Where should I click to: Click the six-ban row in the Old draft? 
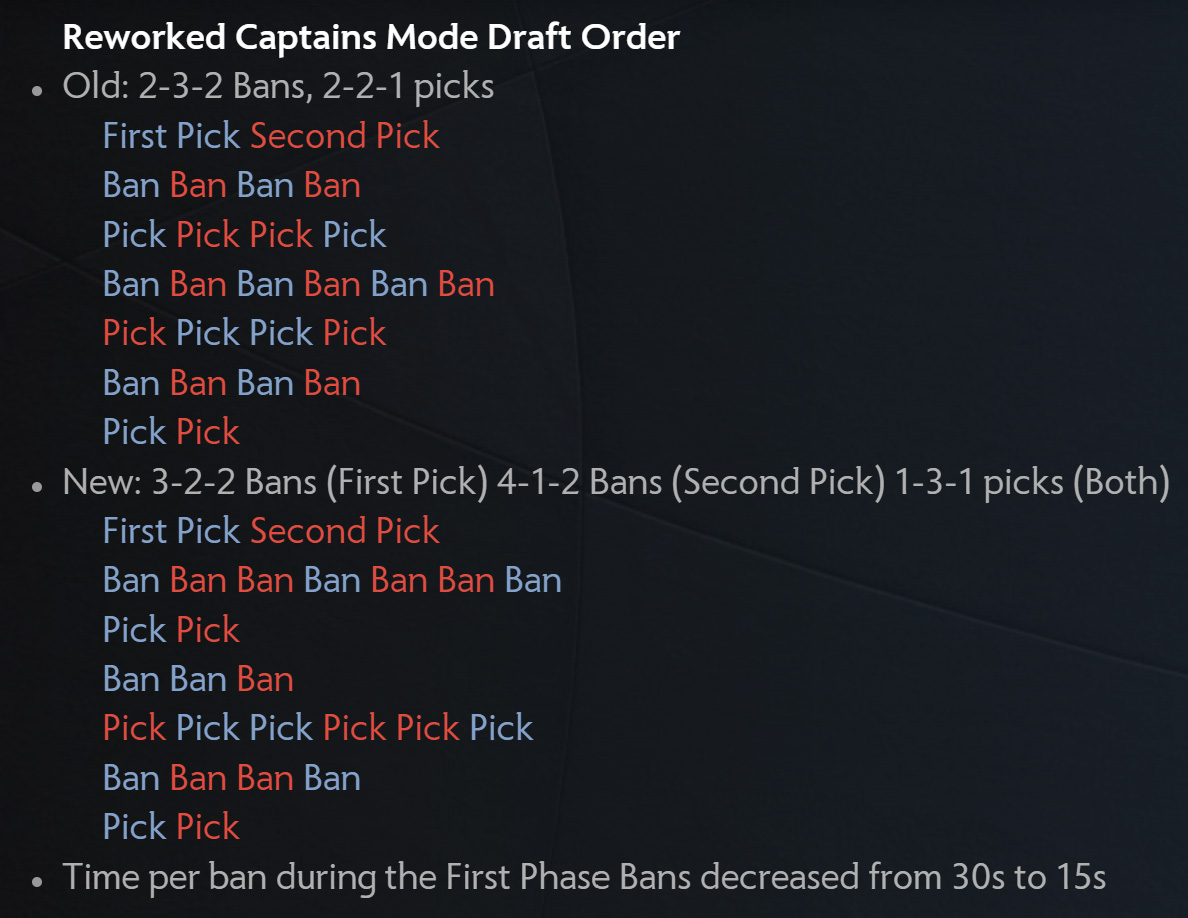click(299, 285)
